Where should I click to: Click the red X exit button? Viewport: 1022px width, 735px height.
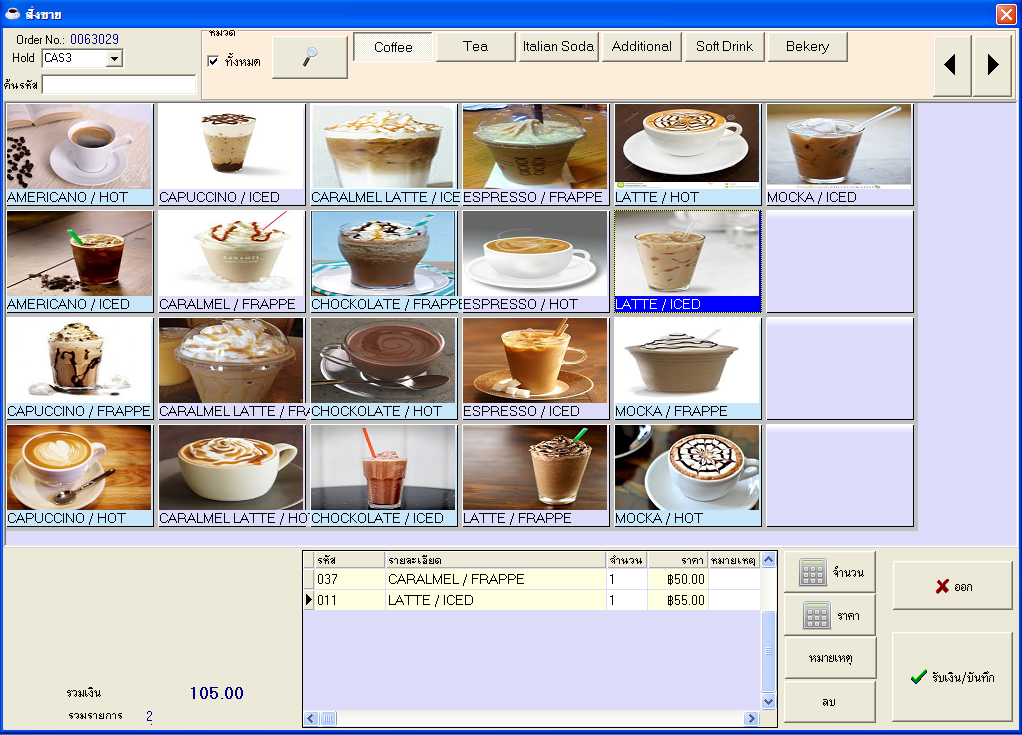(952, 586)
